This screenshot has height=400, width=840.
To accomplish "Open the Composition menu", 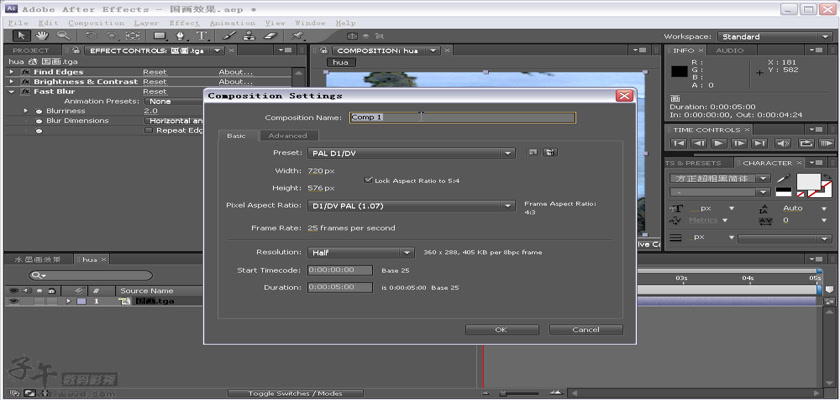I will point(96,23).
